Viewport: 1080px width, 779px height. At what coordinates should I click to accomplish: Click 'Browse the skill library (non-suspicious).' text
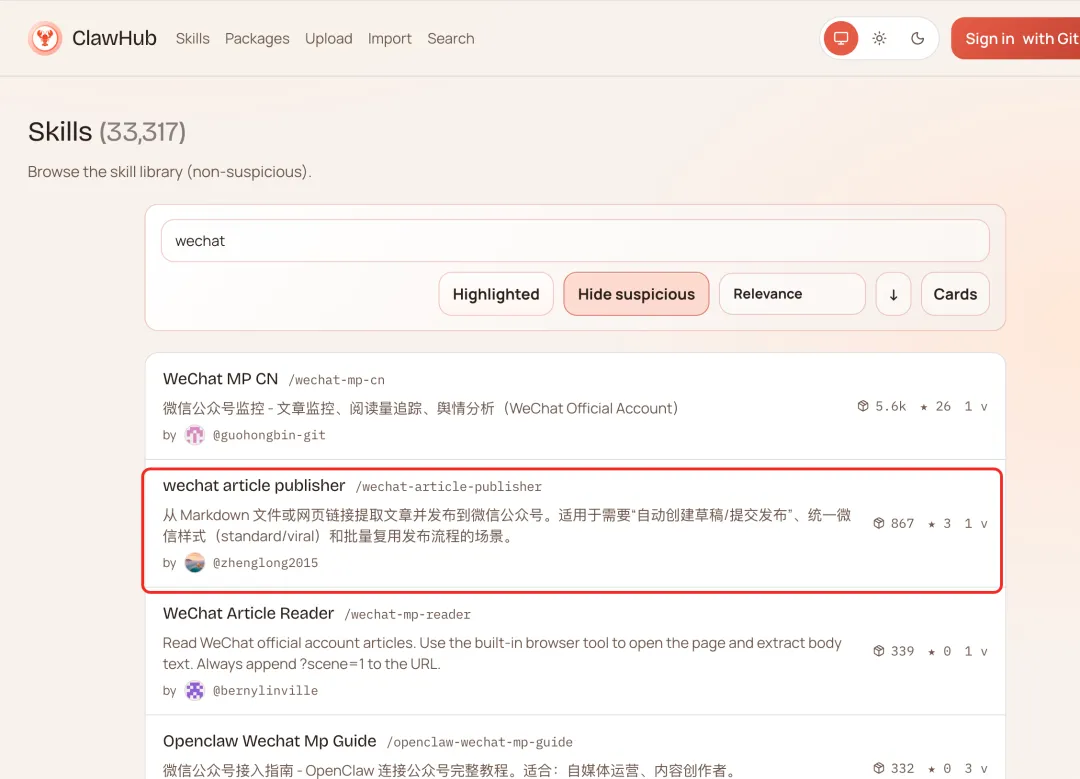click(x=169, y=172)
